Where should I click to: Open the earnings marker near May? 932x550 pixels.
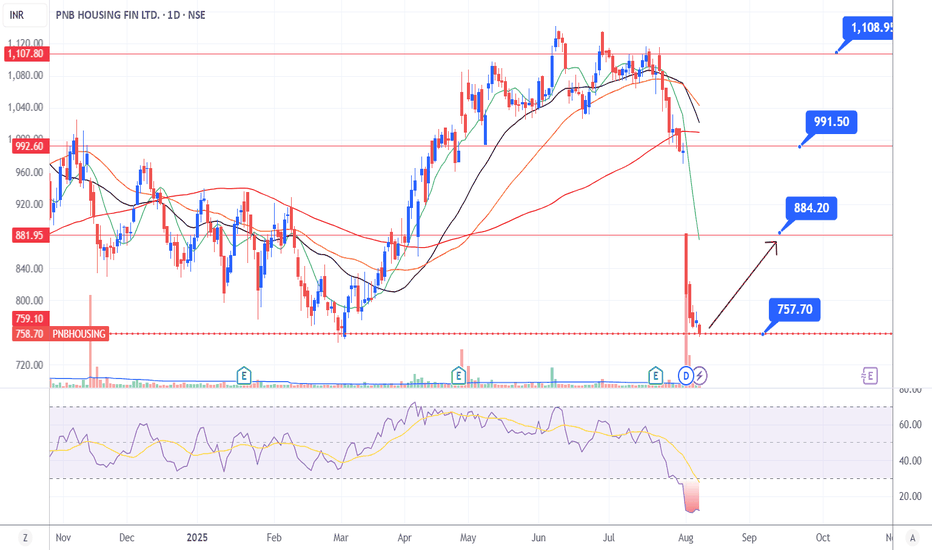[458, 376]
